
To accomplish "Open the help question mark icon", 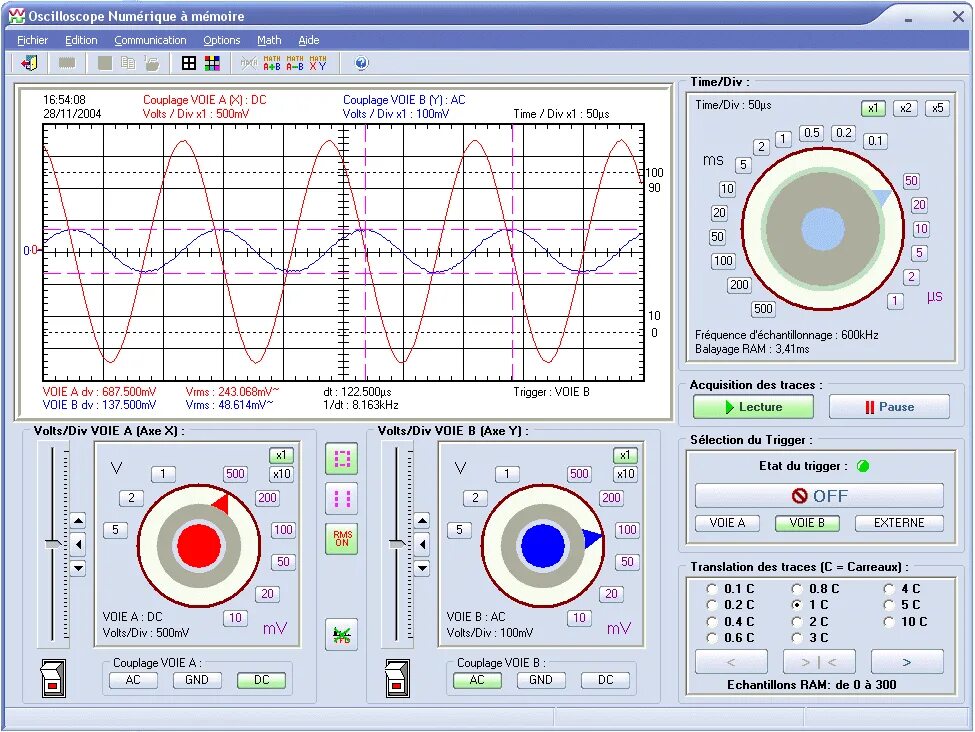I will 361,63.
